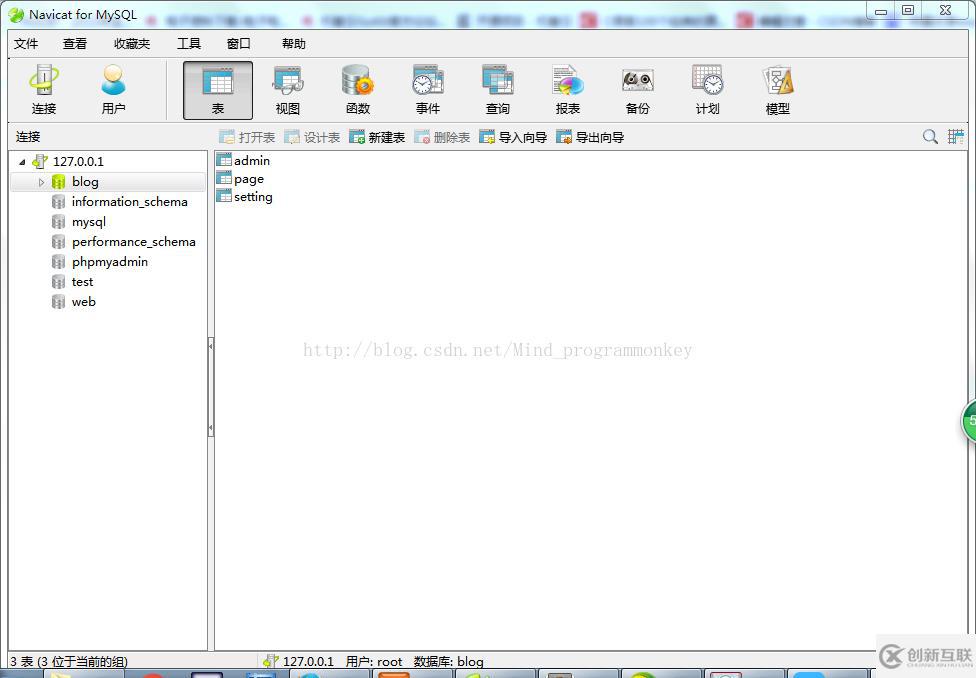Screen dimensions: 976x678
Task: Open the 计划 (Schedule) tool
Action: tap(707, 88)
